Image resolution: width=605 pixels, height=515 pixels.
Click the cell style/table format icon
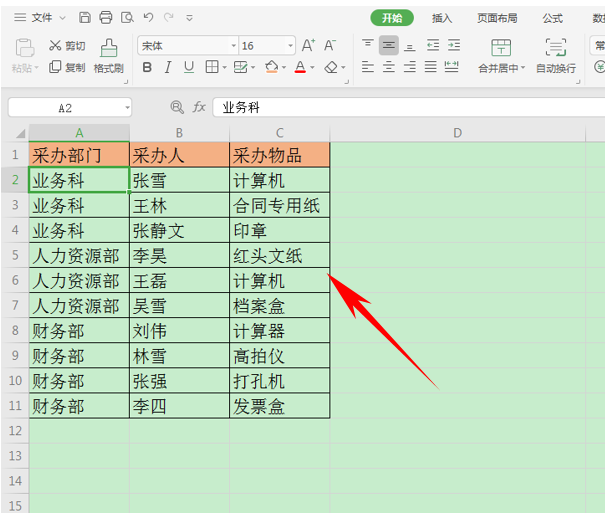(240, 68)
